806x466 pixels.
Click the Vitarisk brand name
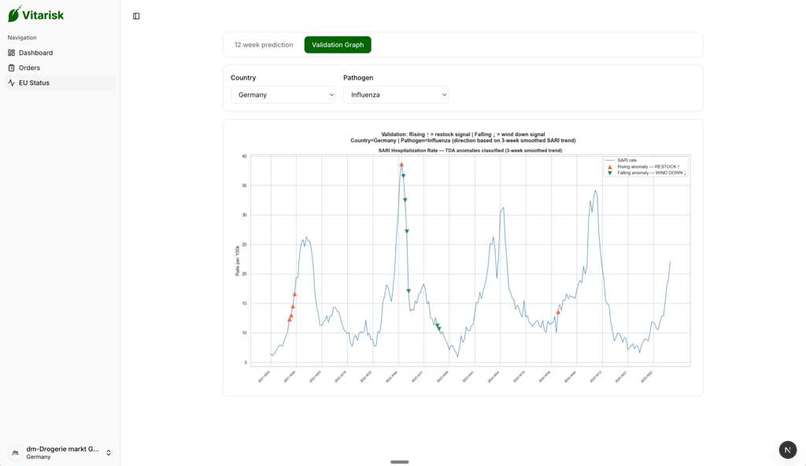pyautogui.click(x=43, y=15)
